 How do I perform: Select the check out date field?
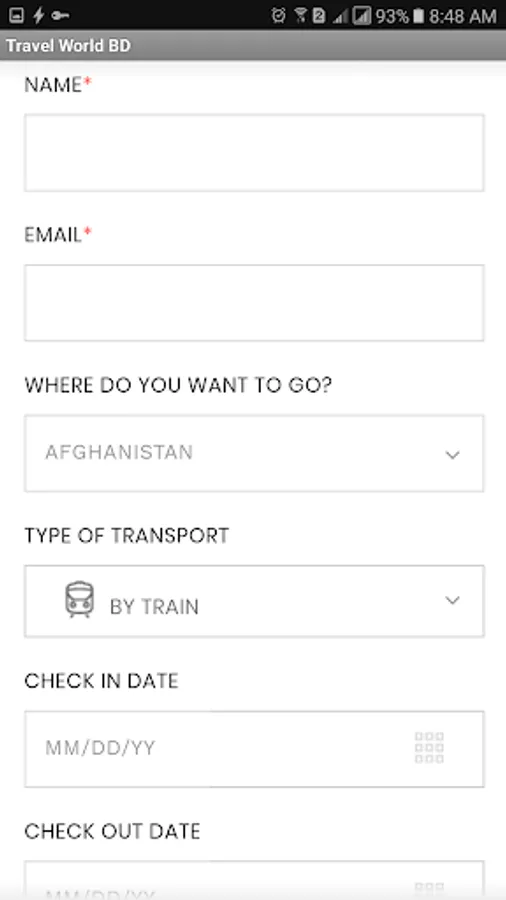(254, 880)
